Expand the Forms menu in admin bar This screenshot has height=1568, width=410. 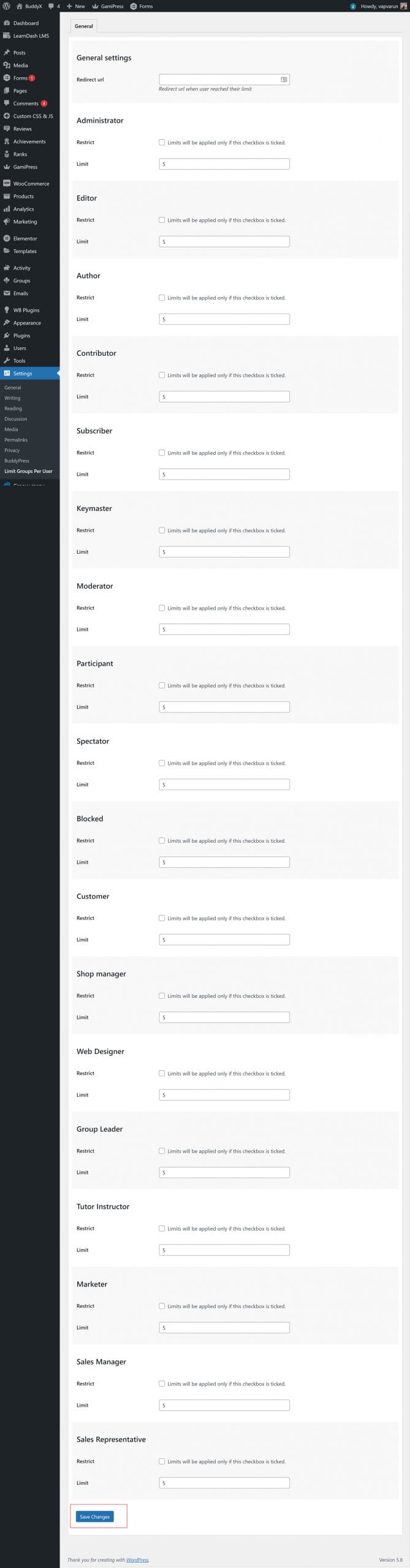142,6
